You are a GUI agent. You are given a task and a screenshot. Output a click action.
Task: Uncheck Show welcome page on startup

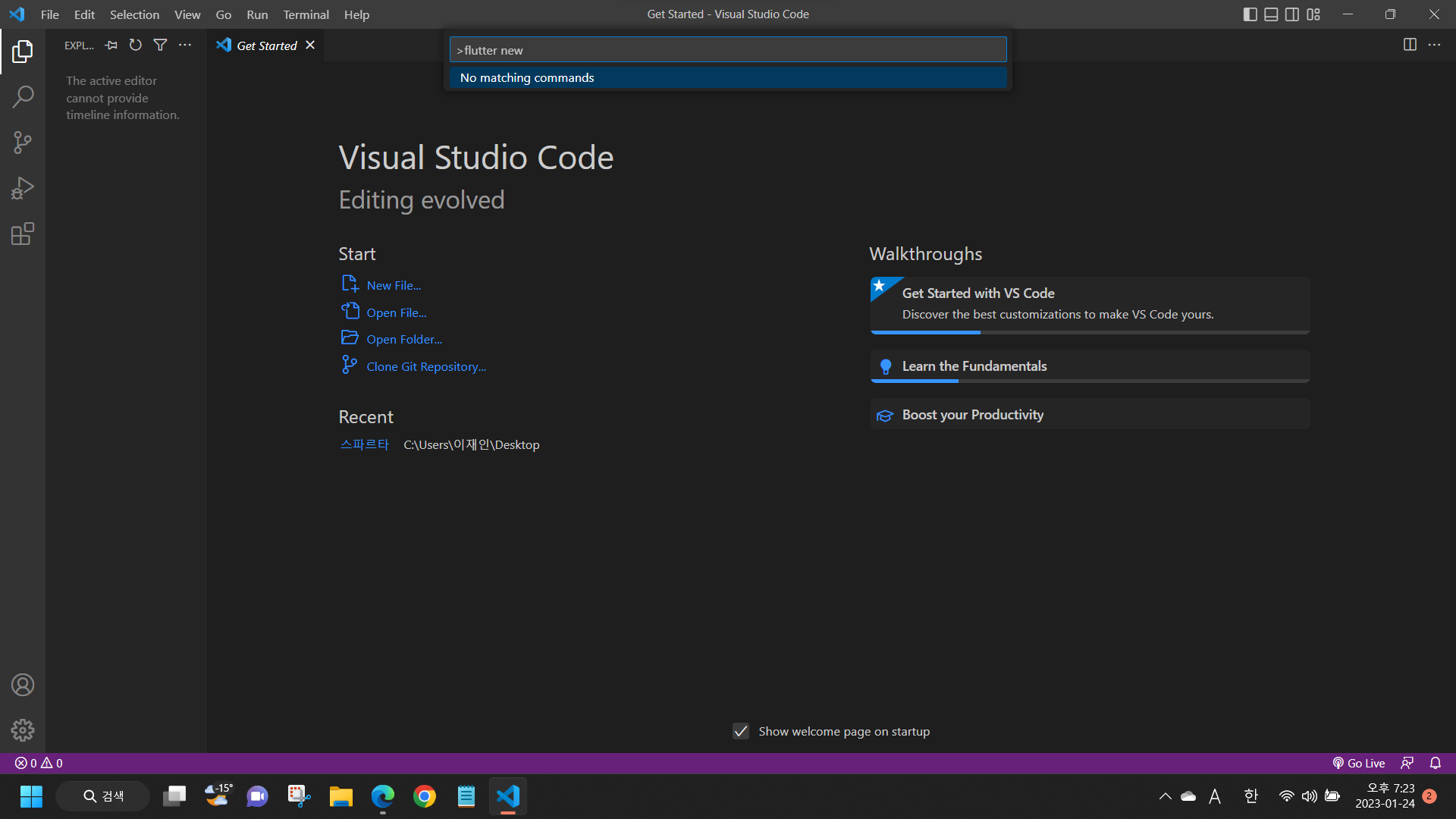[741, 731]
